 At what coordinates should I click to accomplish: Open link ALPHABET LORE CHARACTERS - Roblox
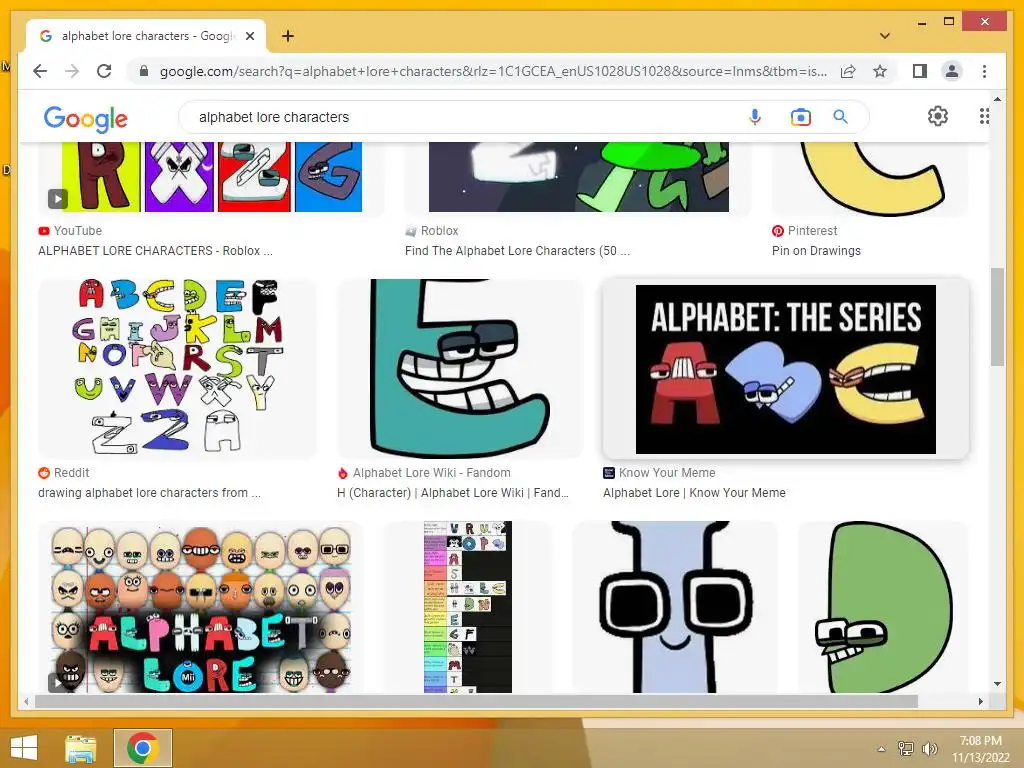pyautogui.click(x=155, y=251)
